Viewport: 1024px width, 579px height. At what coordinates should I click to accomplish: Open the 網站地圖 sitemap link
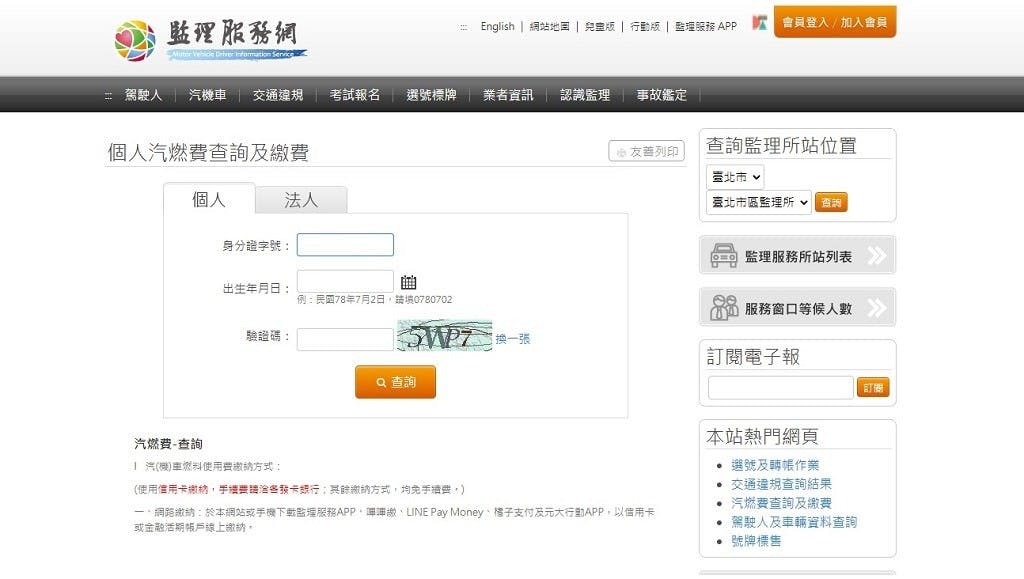coord(549,26)
